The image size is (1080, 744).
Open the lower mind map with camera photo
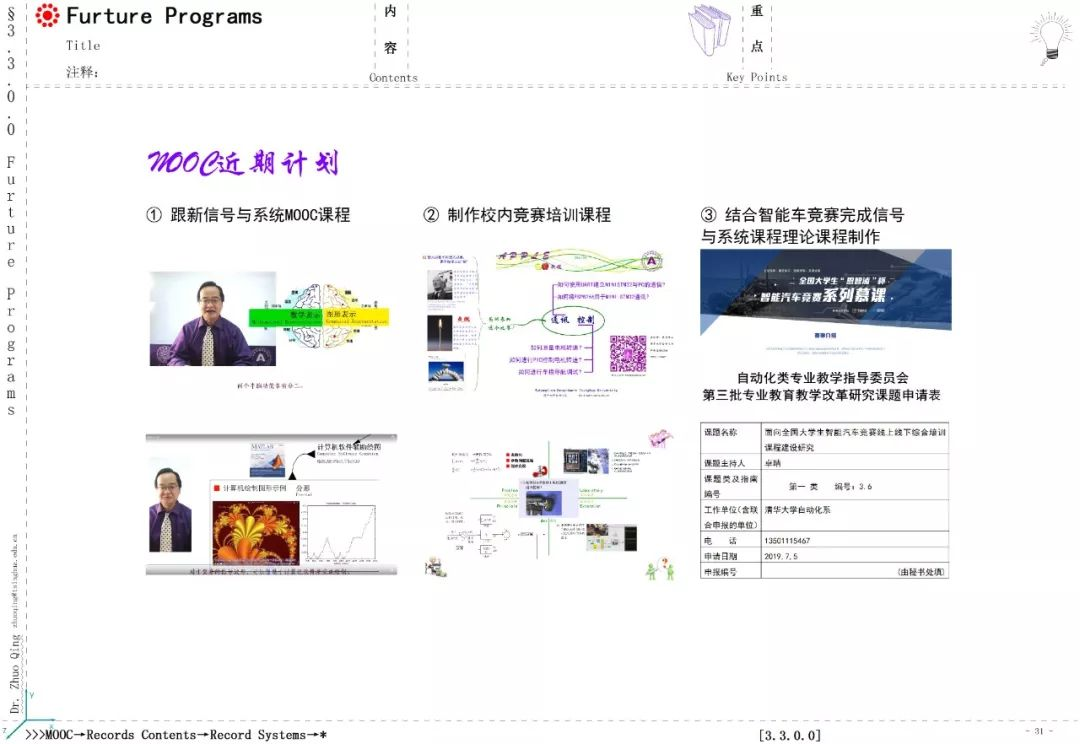(x=549, y=505)
